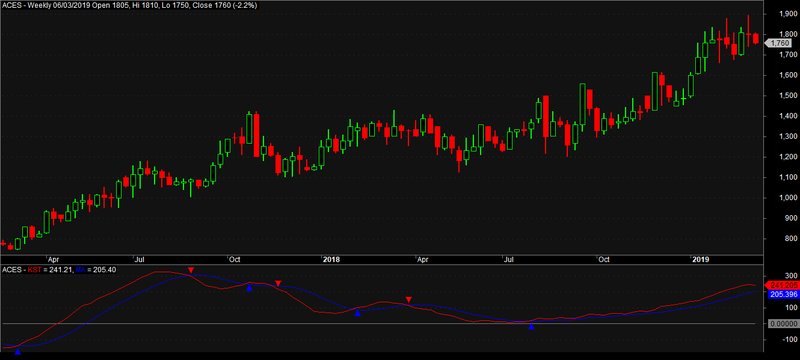
Task: Click the blue up arrow after the 2018 label
Action: tap(358, 313)
